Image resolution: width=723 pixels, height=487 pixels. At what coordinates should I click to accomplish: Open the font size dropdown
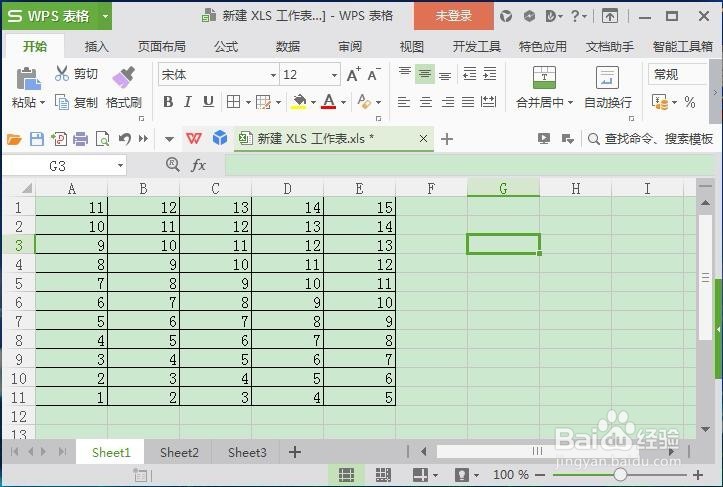click(334, 75)
